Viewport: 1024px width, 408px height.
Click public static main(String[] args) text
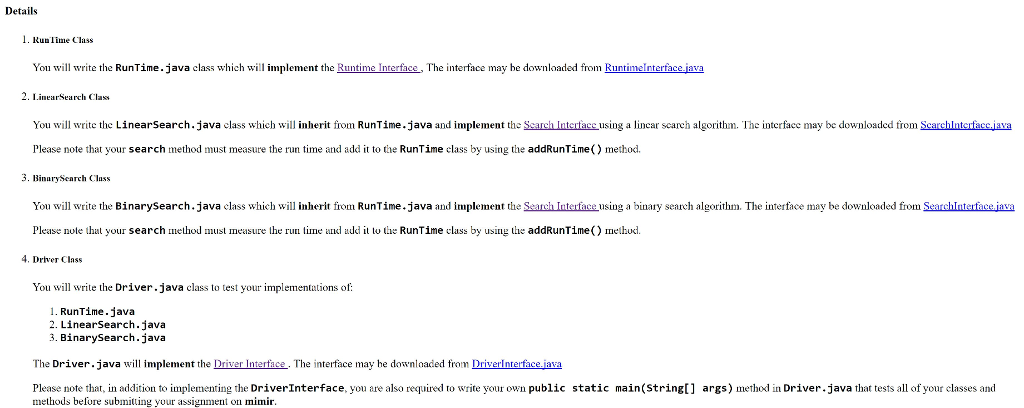coord(631,388)
